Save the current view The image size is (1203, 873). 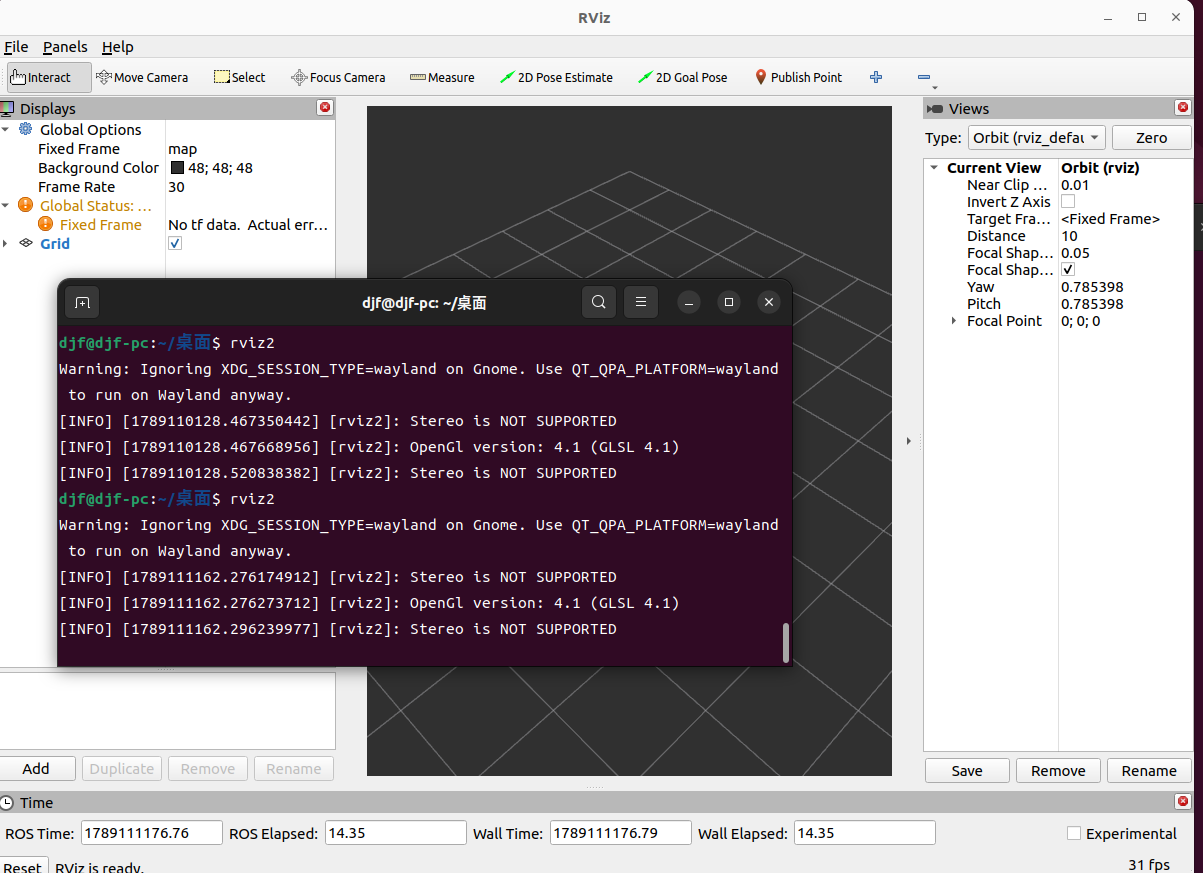(x=967, y=771)
